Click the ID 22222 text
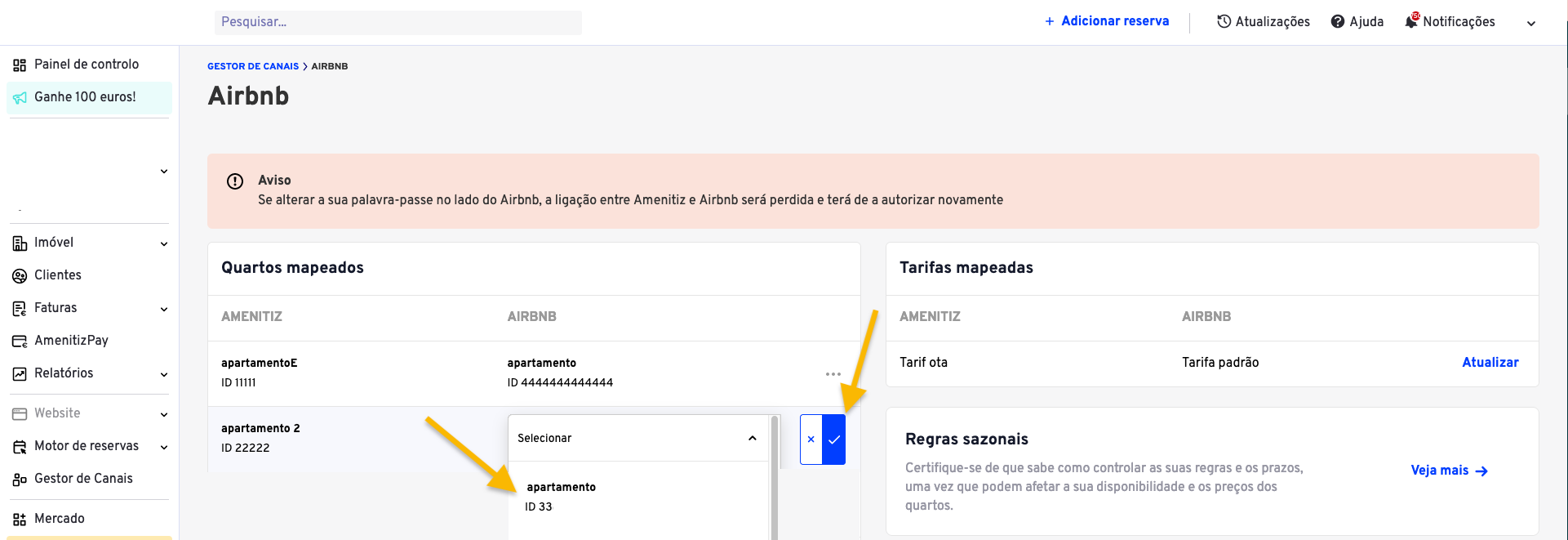Image resolution: width=1568 pixels, height=540 pixels. pyautogui.click(x=245, y=449)
